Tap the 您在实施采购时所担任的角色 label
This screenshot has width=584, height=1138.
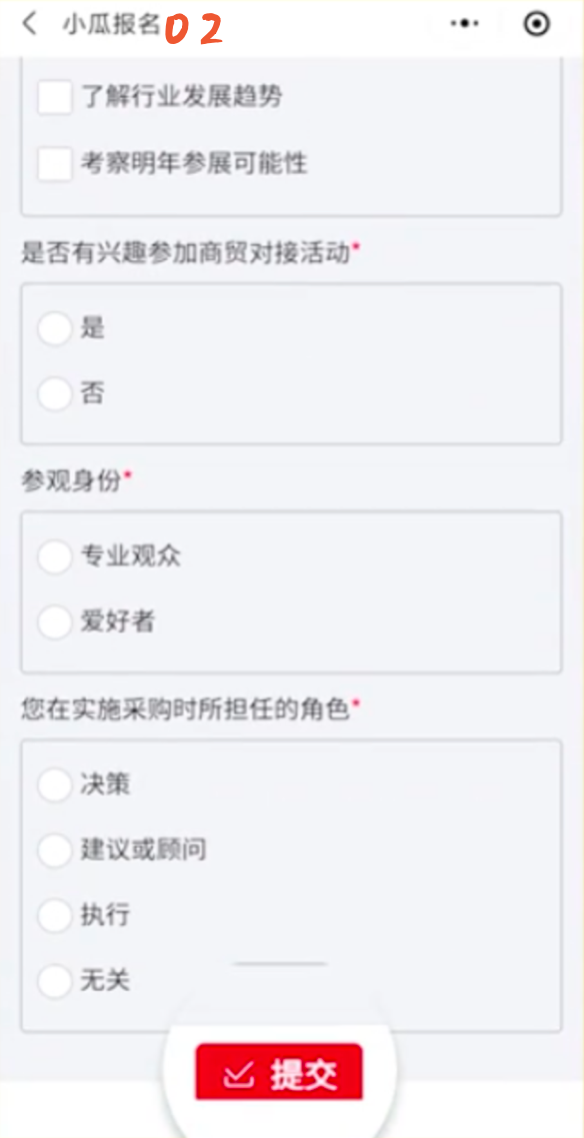click(186, 709)
